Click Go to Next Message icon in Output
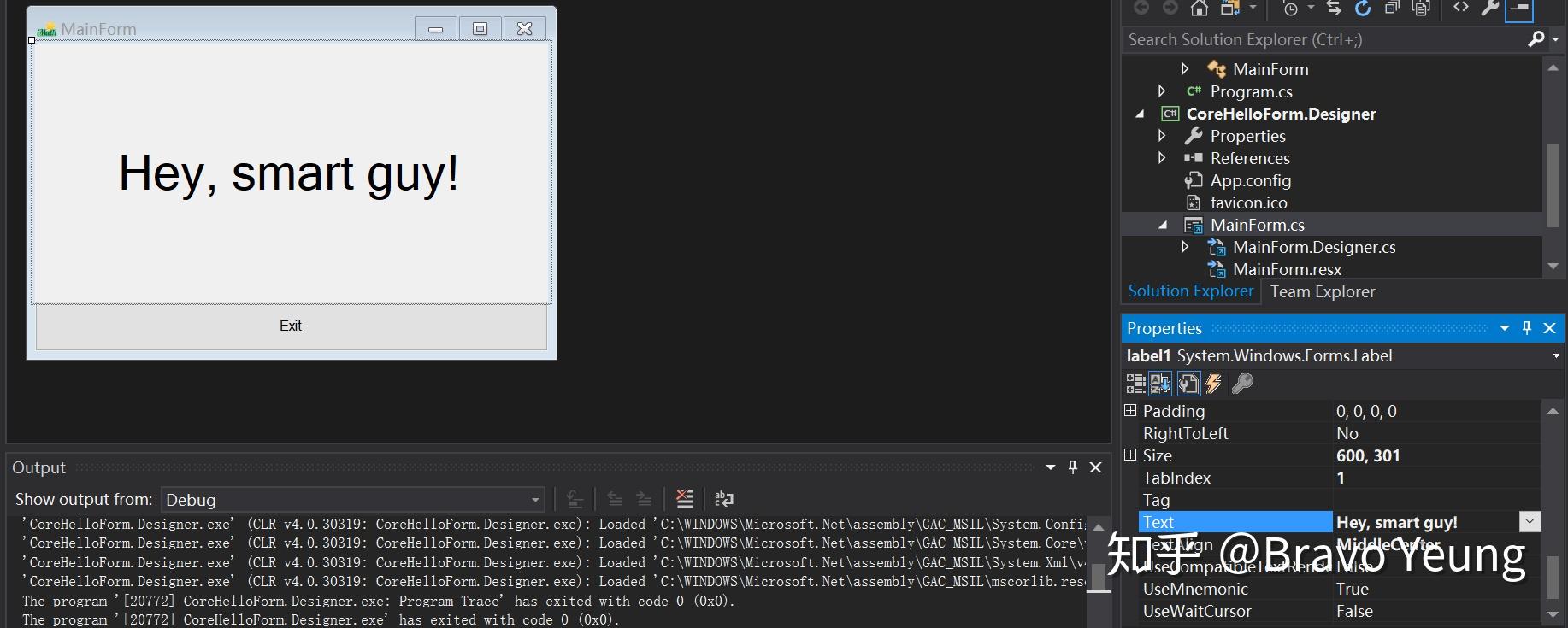This screenshot has height=628, width=1568. pyautogui.click(x=644, y=499)
